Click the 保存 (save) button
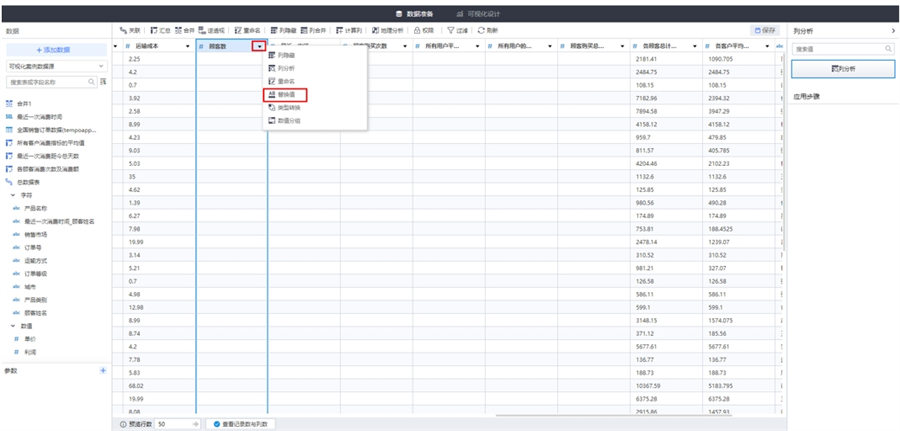This screenshot has width=900, height=431. coord(764,31)
